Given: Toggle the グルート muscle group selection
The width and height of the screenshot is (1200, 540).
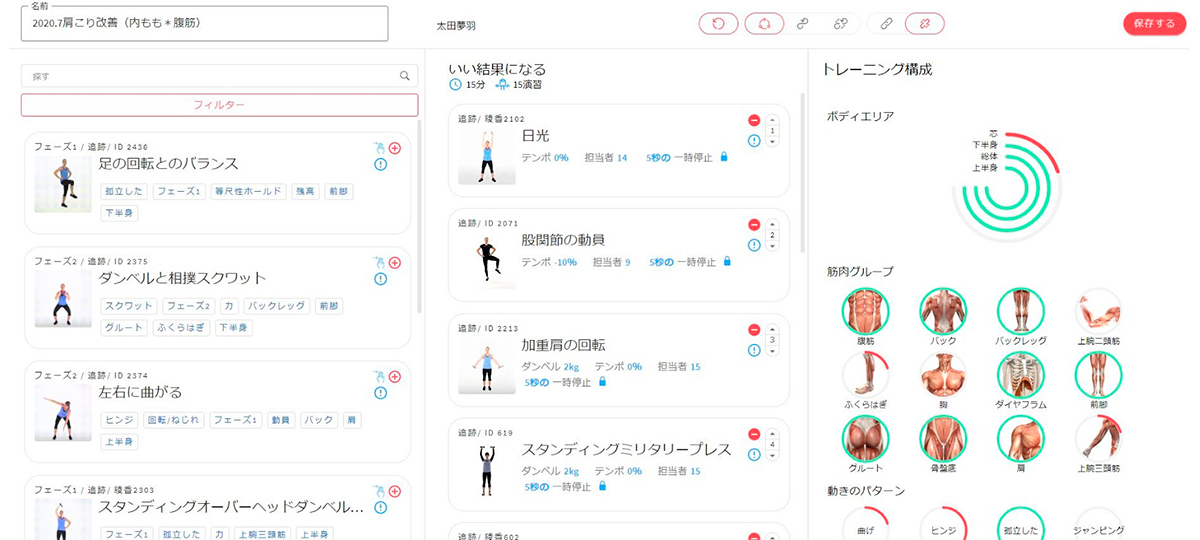Looking at the screenshot, I should 866,440.
